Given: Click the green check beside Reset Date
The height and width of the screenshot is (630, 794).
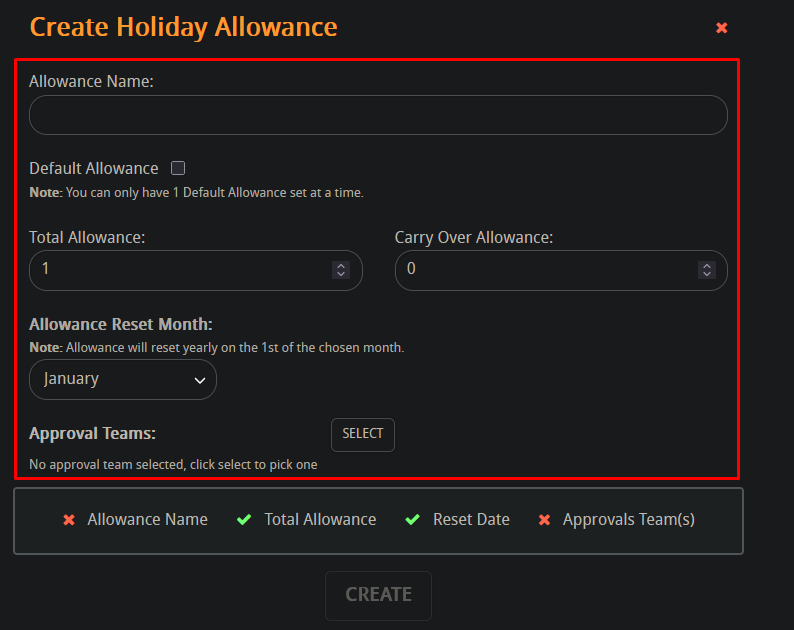Looking at the screenshot, I should 413,520.
